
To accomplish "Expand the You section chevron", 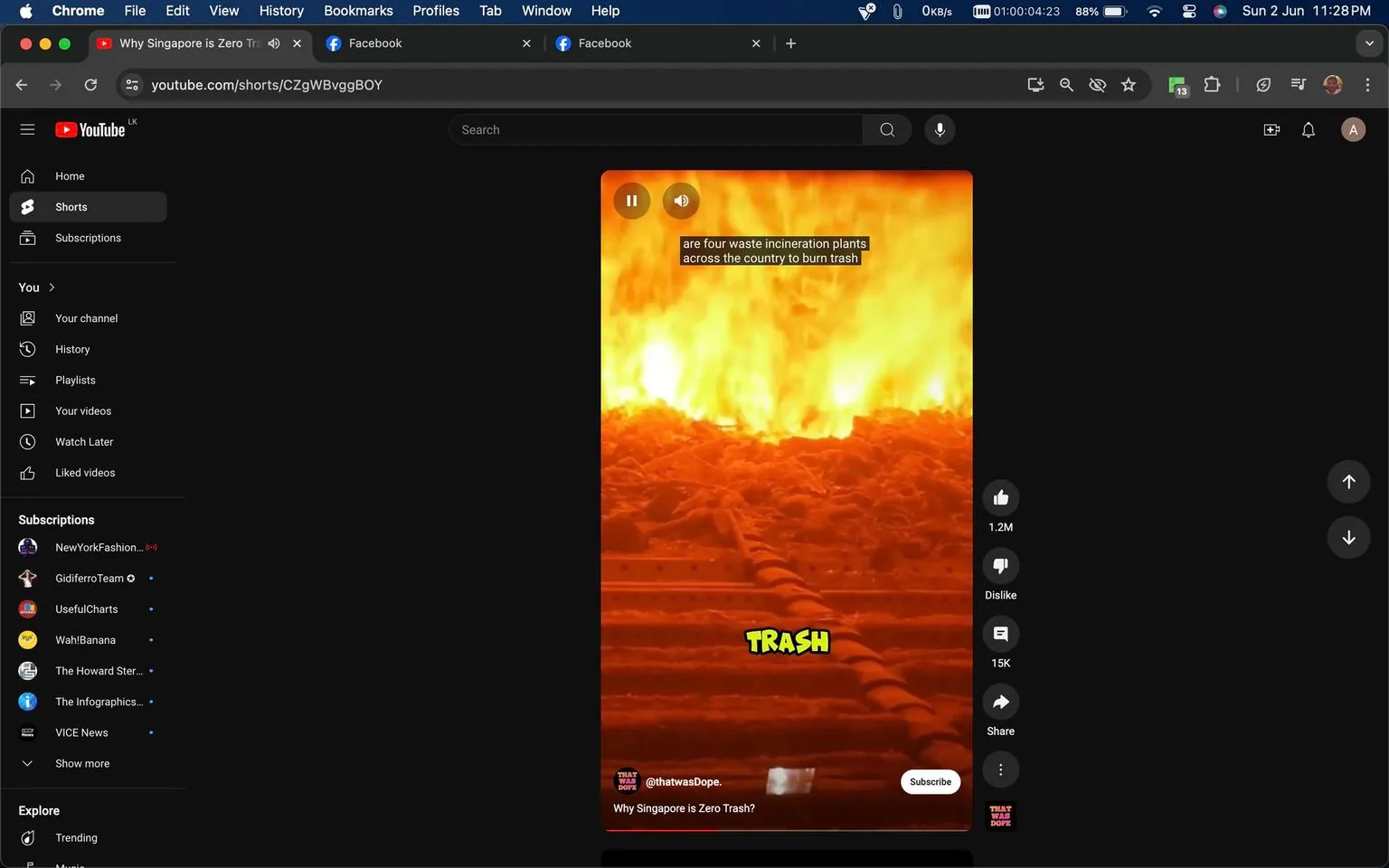I will click(52, 288).
